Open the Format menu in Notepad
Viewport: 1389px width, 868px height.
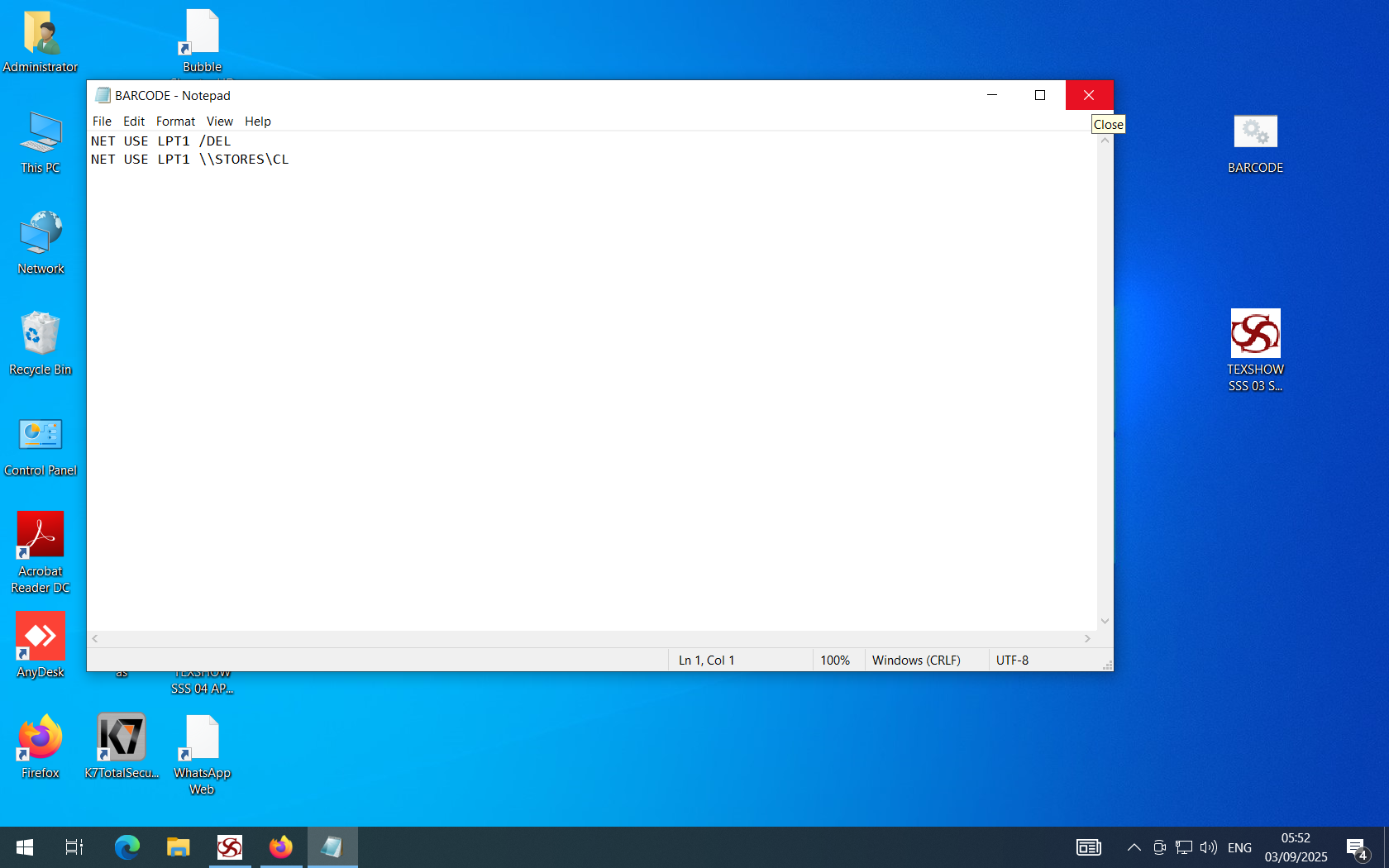coord(175,122)
